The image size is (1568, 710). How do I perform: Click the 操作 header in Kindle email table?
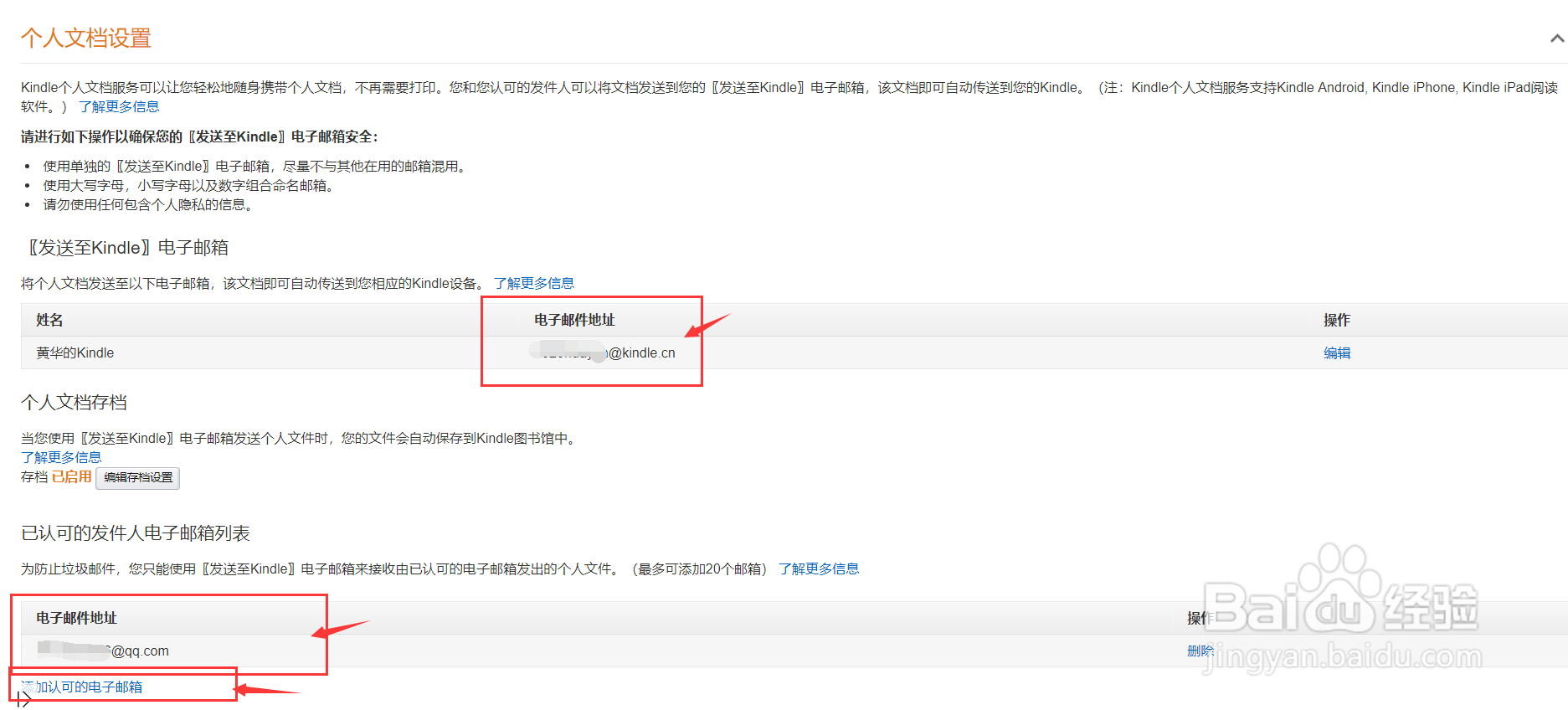point(1337,320)
